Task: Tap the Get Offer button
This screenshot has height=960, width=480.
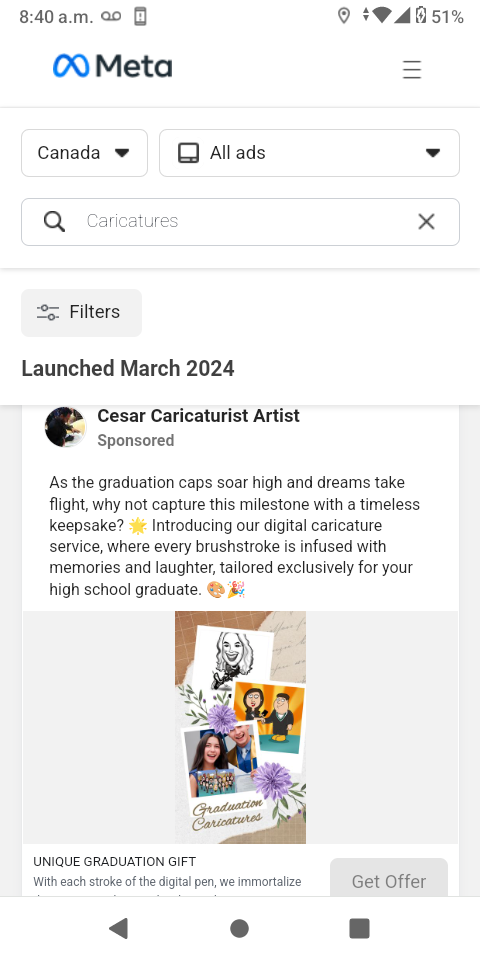Action: click(389, 879)
